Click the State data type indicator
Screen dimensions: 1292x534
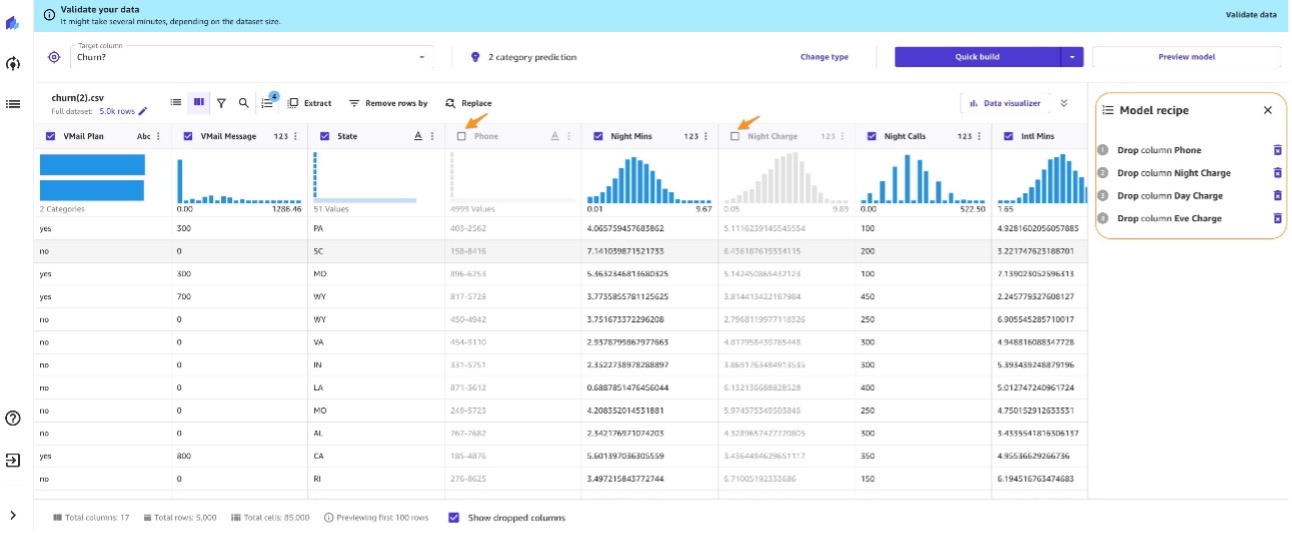[x=418, y=136]
